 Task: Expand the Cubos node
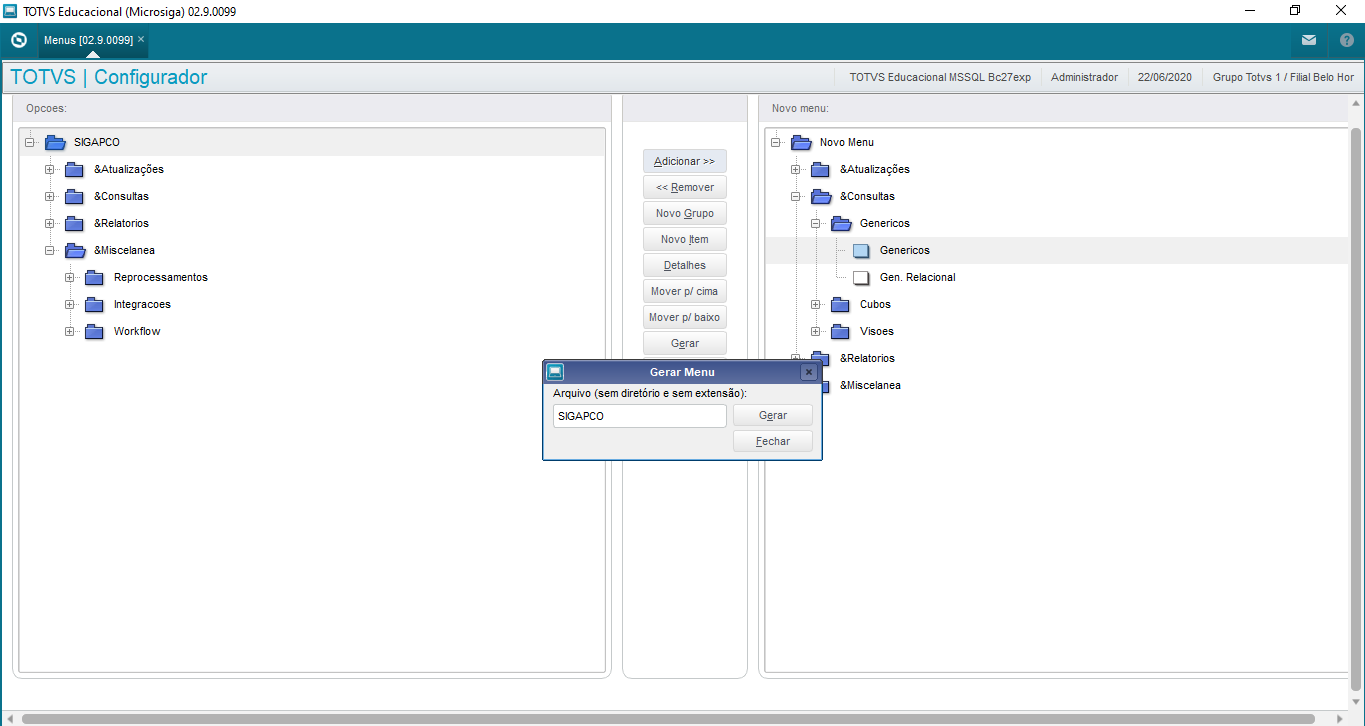tap(816, 304)
